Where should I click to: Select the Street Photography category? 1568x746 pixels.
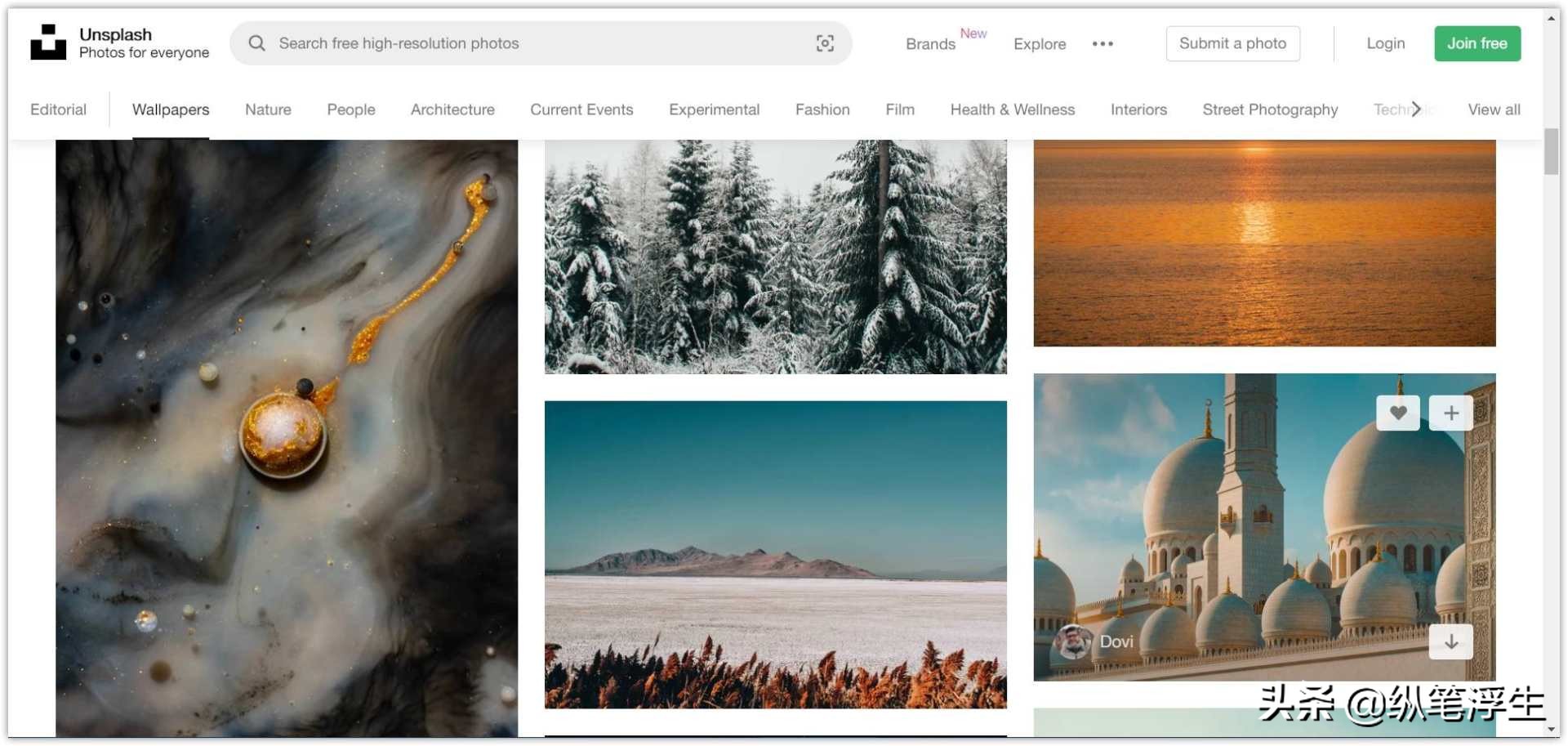[x=1270, y=109]
